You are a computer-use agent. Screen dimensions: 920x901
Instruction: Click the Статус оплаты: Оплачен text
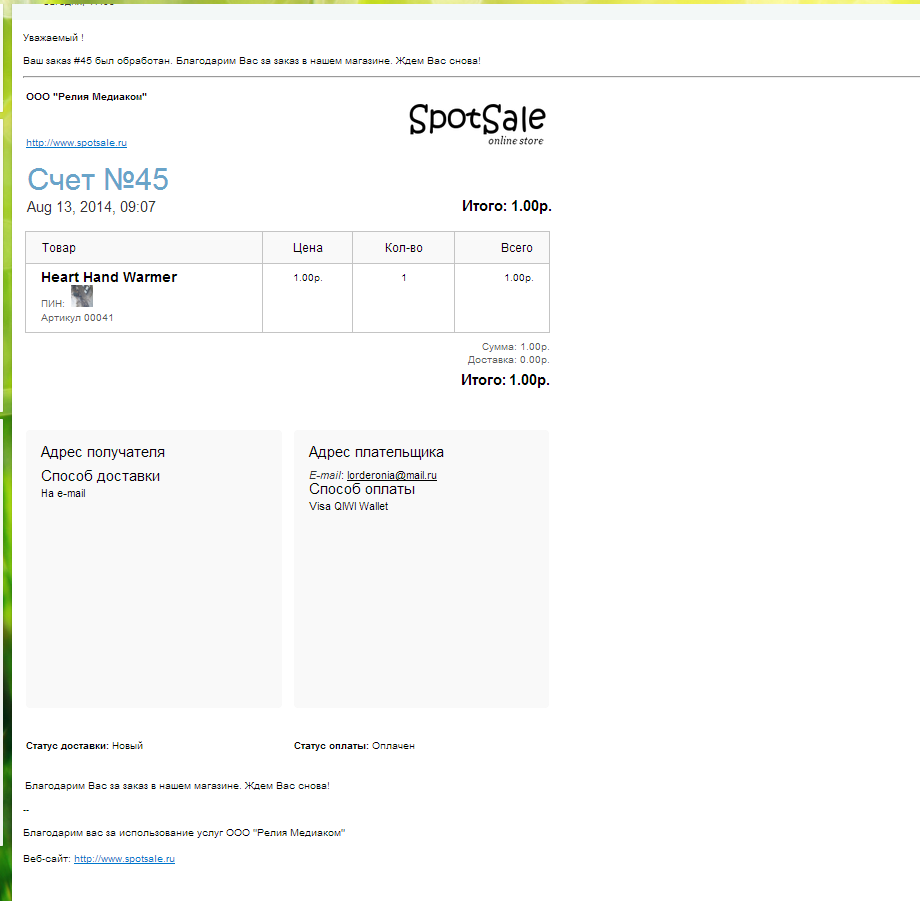click(354, 746)
